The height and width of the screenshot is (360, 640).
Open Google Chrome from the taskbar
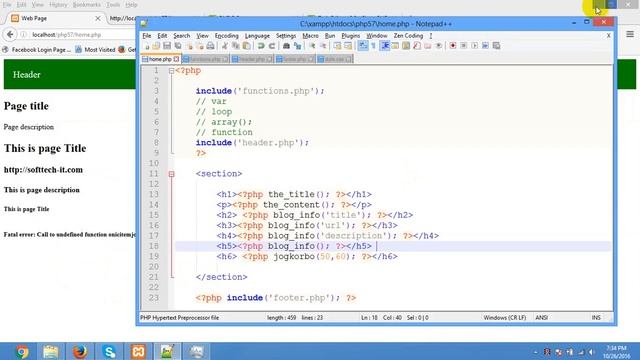click(x=22, y=351)
